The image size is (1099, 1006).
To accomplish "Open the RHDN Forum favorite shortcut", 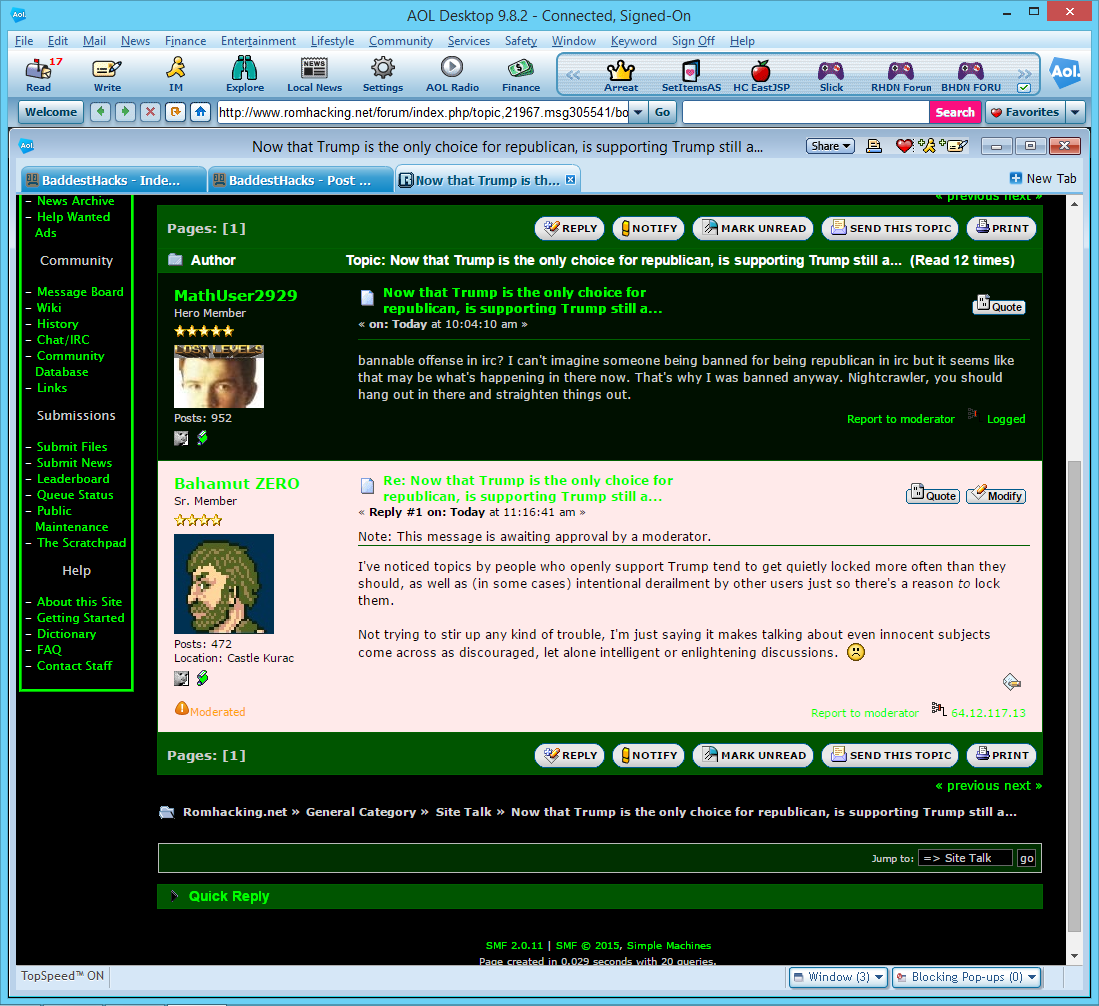I will point(901,75).
